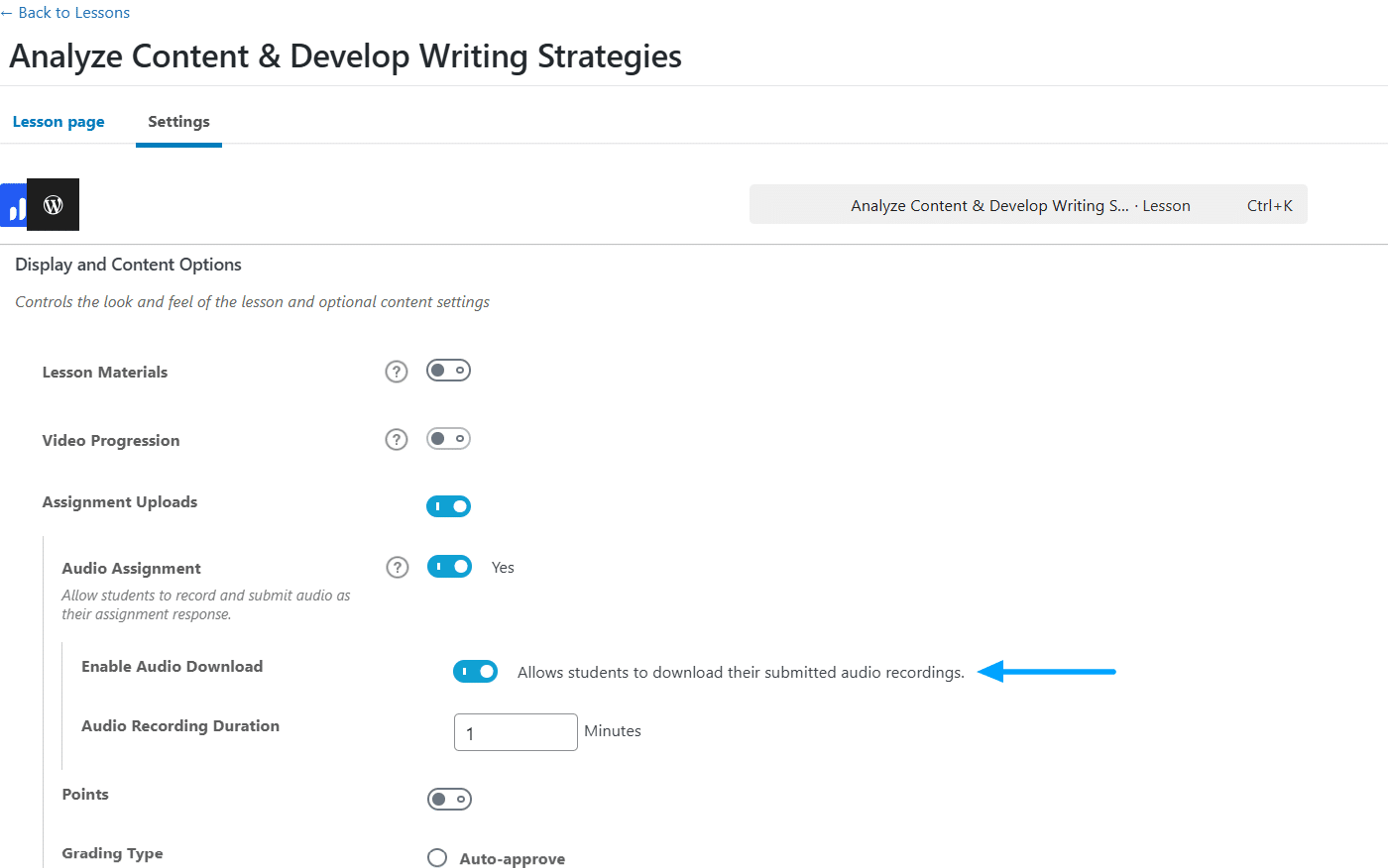The width and height of the screenshot is (1388, 868).
Task: Click the lesson title heading text
Action: point(345,56)
